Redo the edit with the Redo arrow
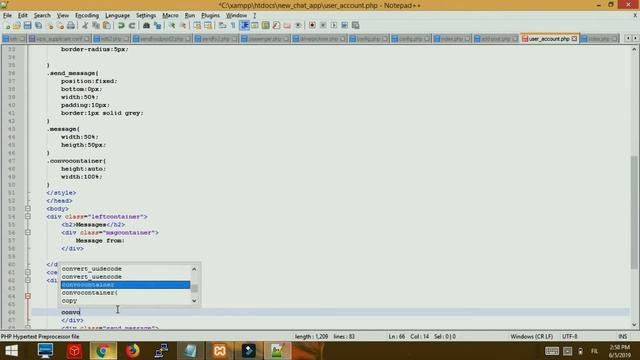This screenshot has height=360, width=640. [x=132, y=26]
